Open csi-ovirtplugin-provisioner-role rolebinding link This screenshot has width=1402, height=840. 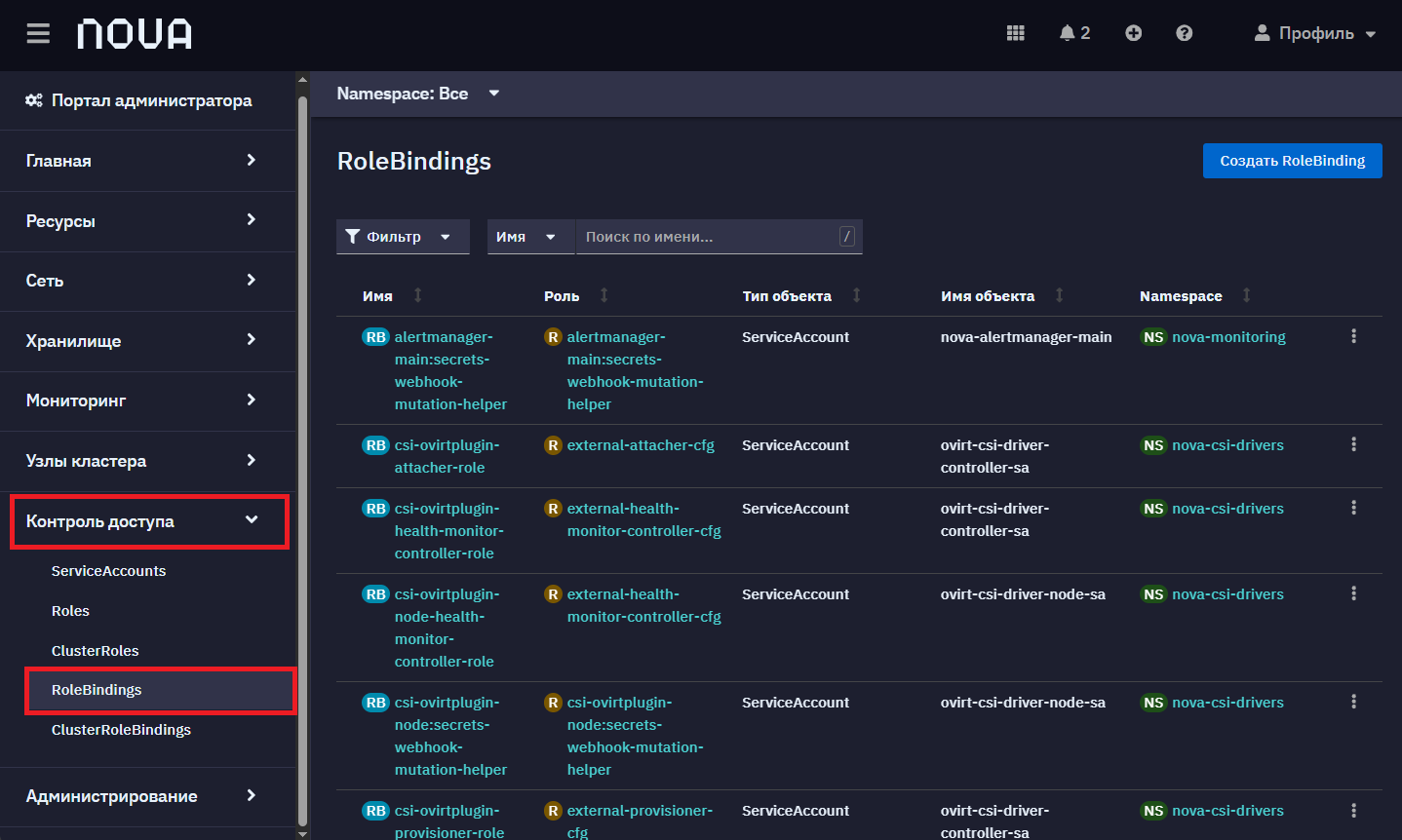tap(449, 821)
